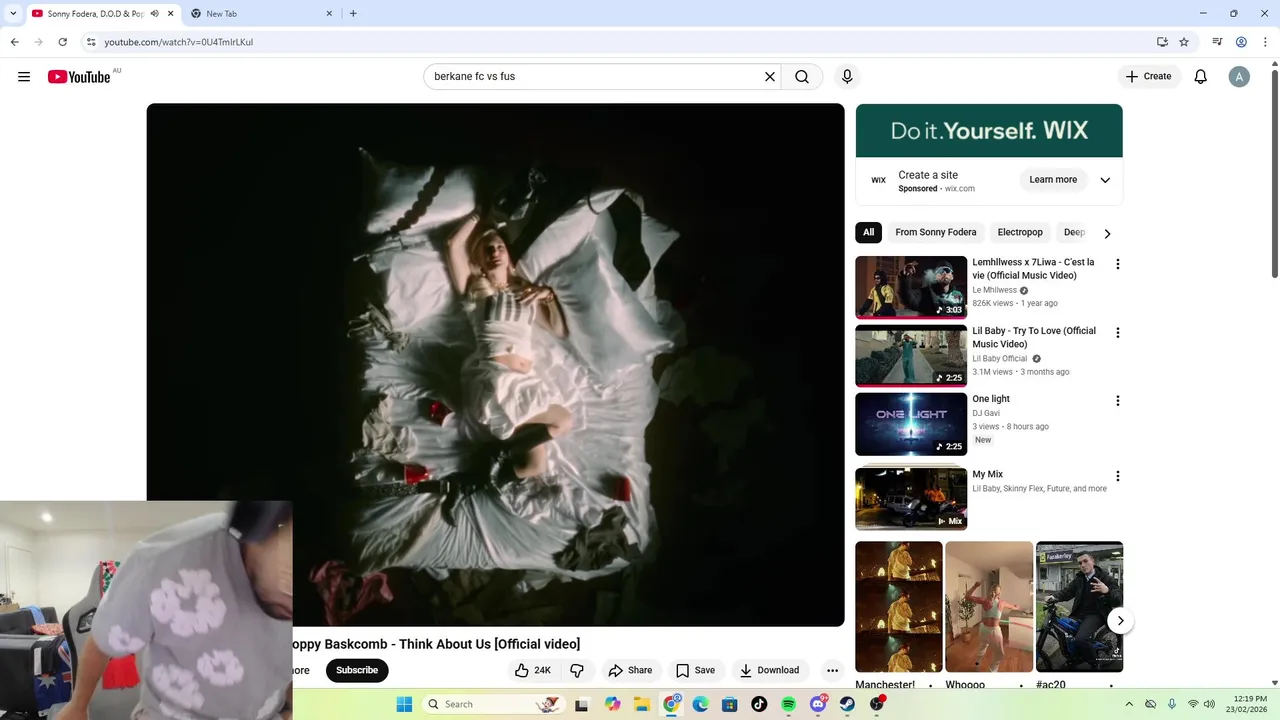Screen dimensions: 1280x720
Task: Go back in browser history
Action: [x=14, y=42]
